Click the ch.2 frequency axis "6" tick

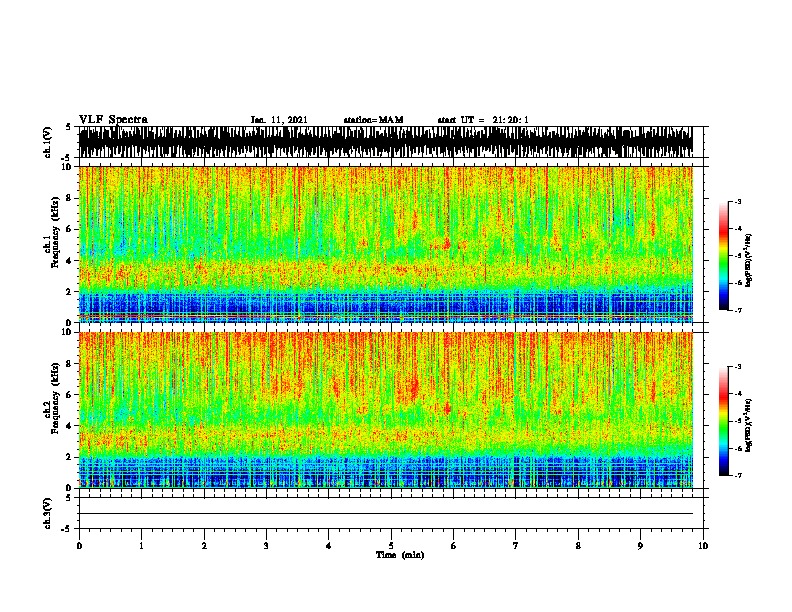[x=70, y=395]
